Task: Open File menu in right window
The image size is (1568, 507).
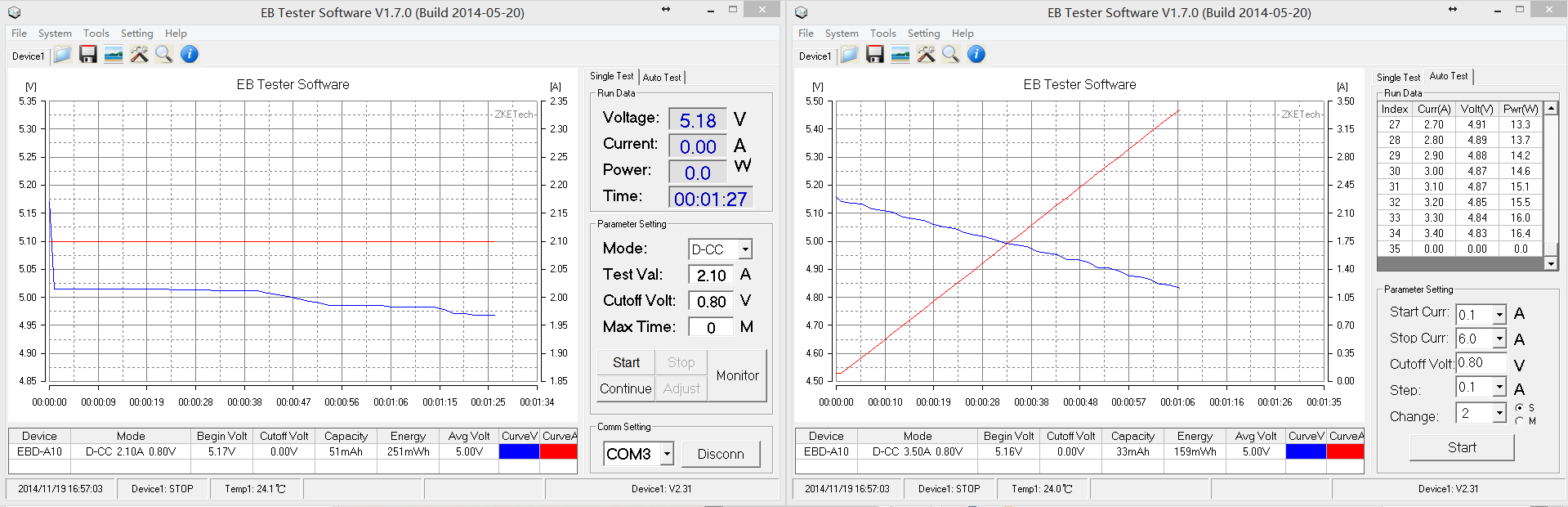Action: pos(806,34)
